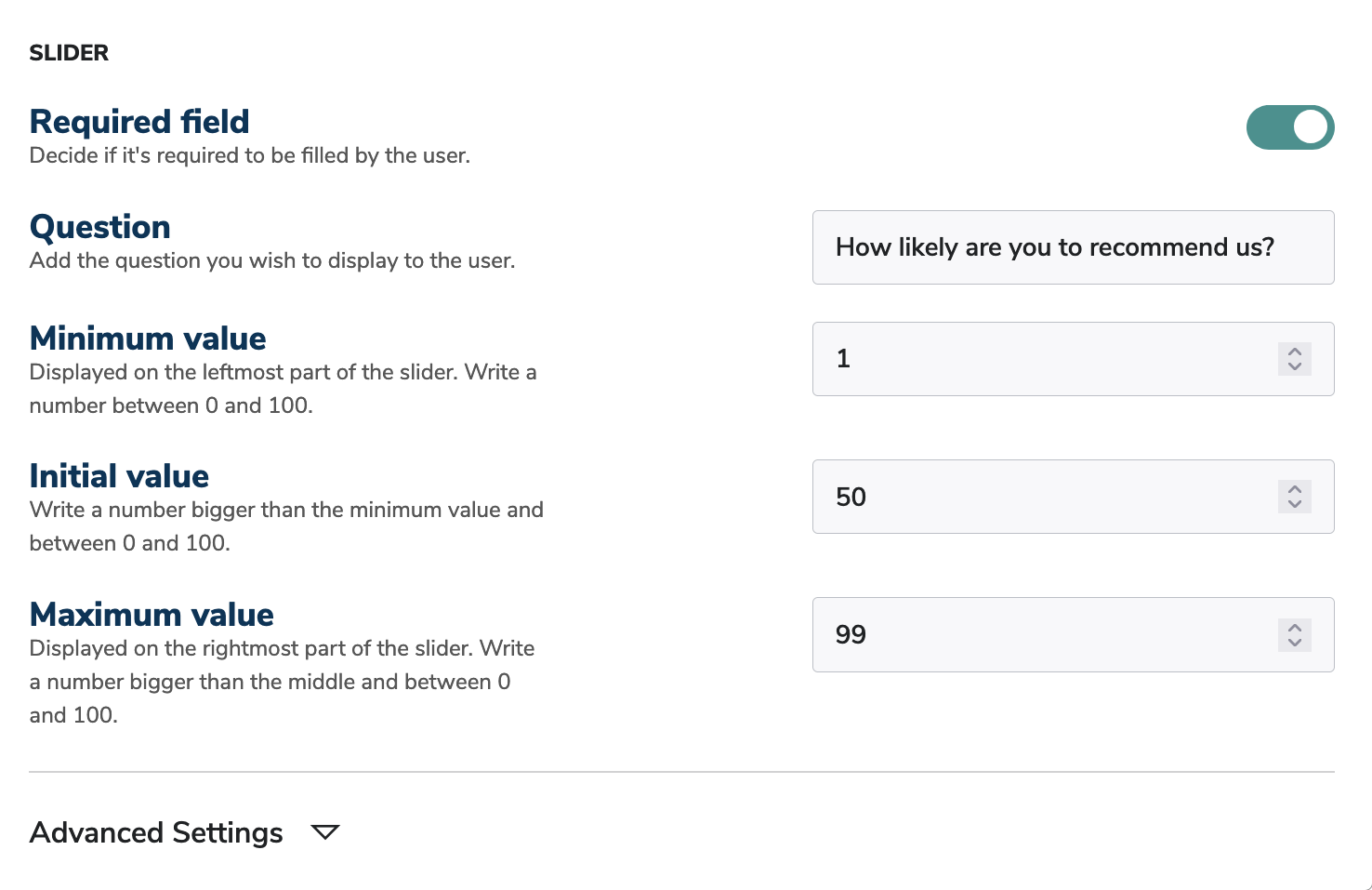Click the Maximum value heading
1372x890 pixels.
coord(152,614)
